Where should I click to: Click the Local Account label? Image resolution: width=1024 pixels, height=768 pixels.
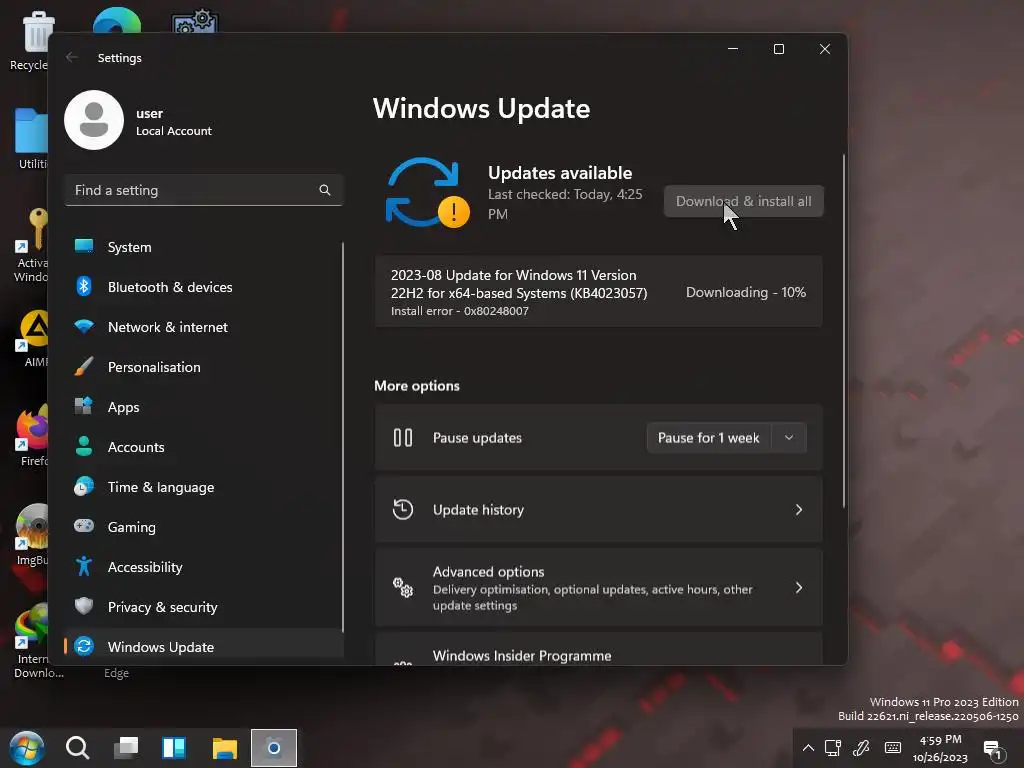174,131
